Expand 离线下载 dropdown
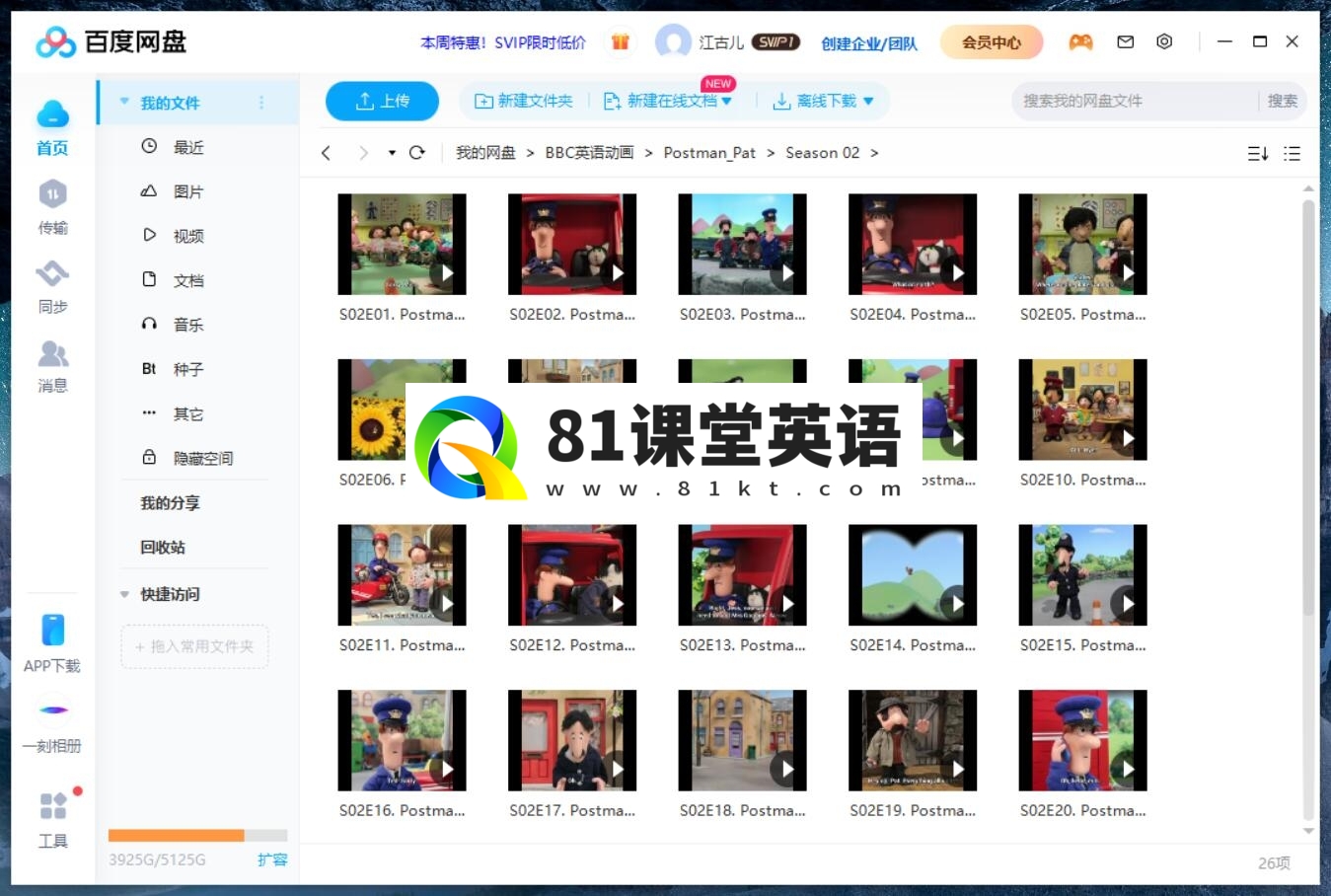Screen dimensions: 1331x896 [x=868, y=101]
